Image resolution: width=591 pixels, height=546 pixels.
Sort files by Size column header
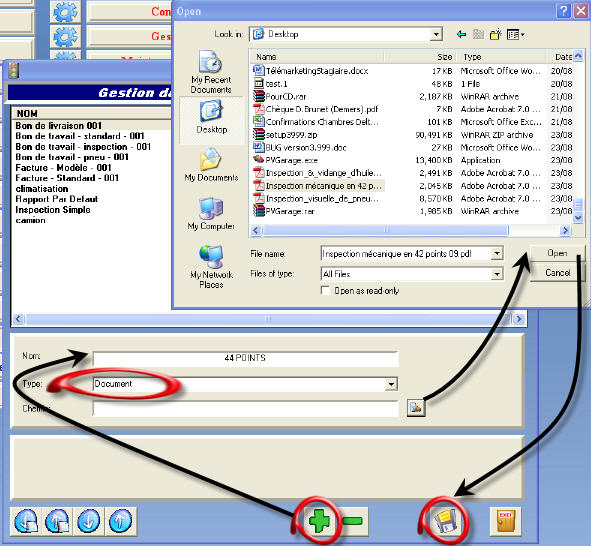[x=420, y=57]
